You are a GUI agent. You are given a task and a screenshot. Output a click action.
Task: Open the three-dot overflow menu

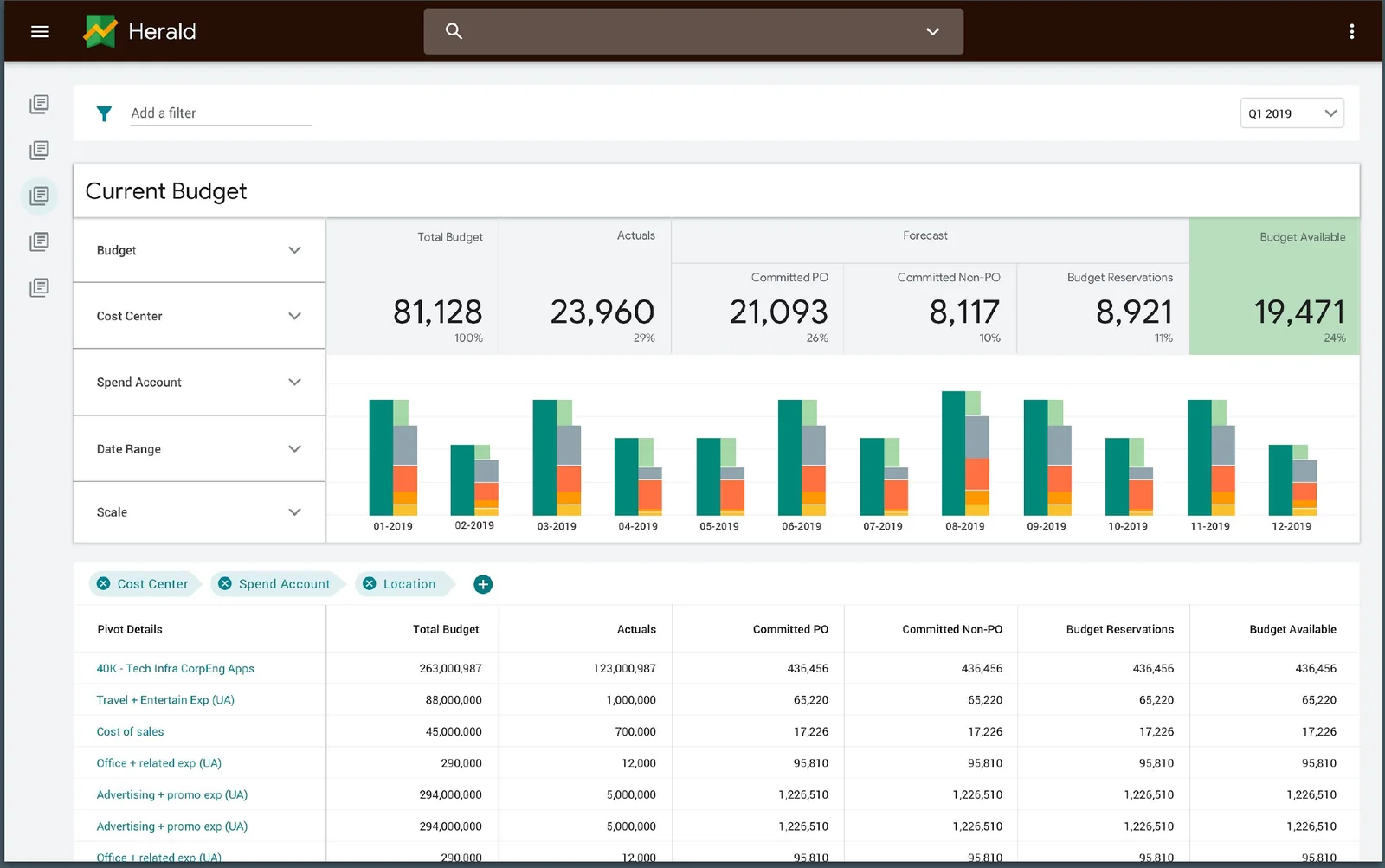[x=1351, y=32]
